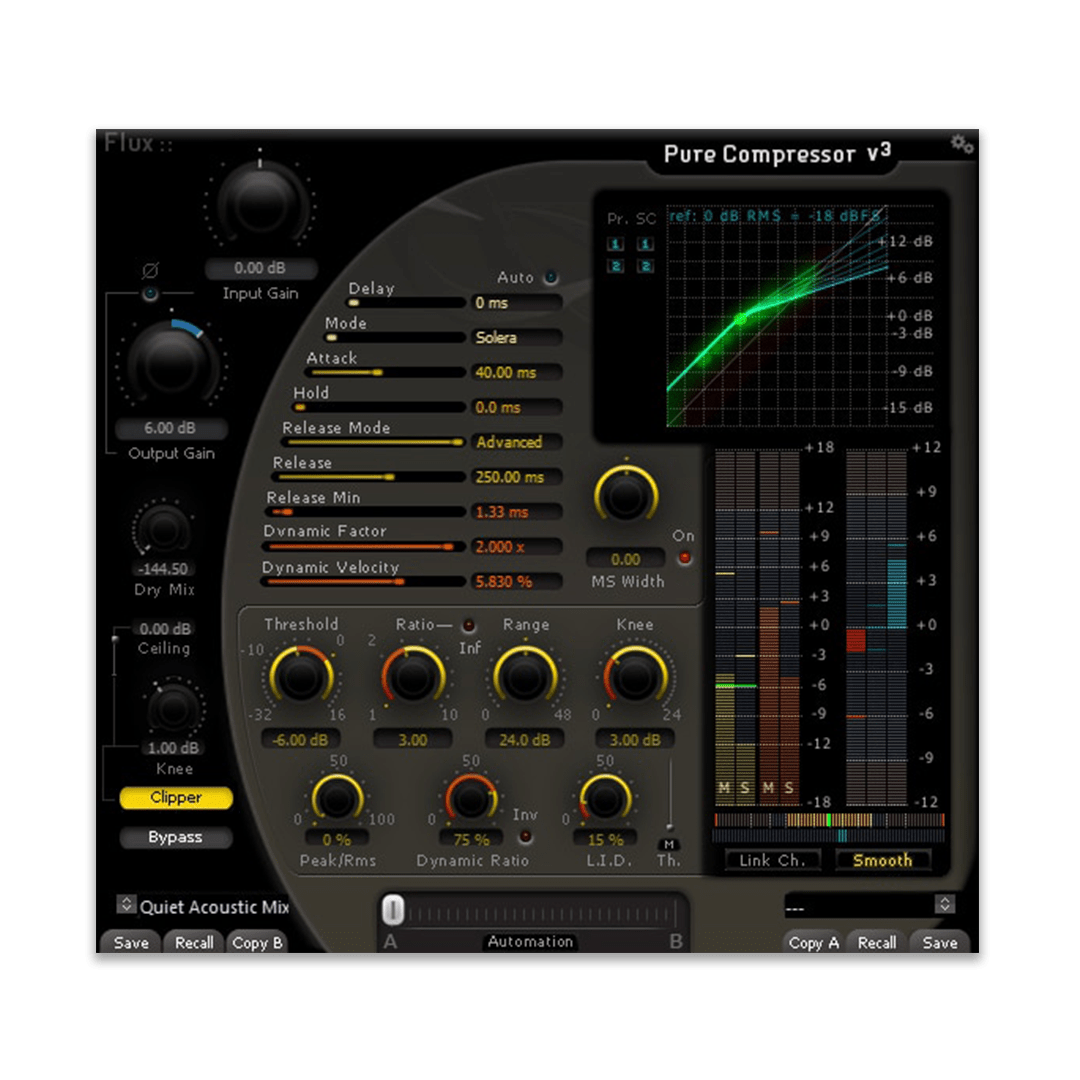Image resolution: width=1080 pixels, height=1080 pixels.
Task: Open the slot B preset selector arrows
Action: point(944,904)
